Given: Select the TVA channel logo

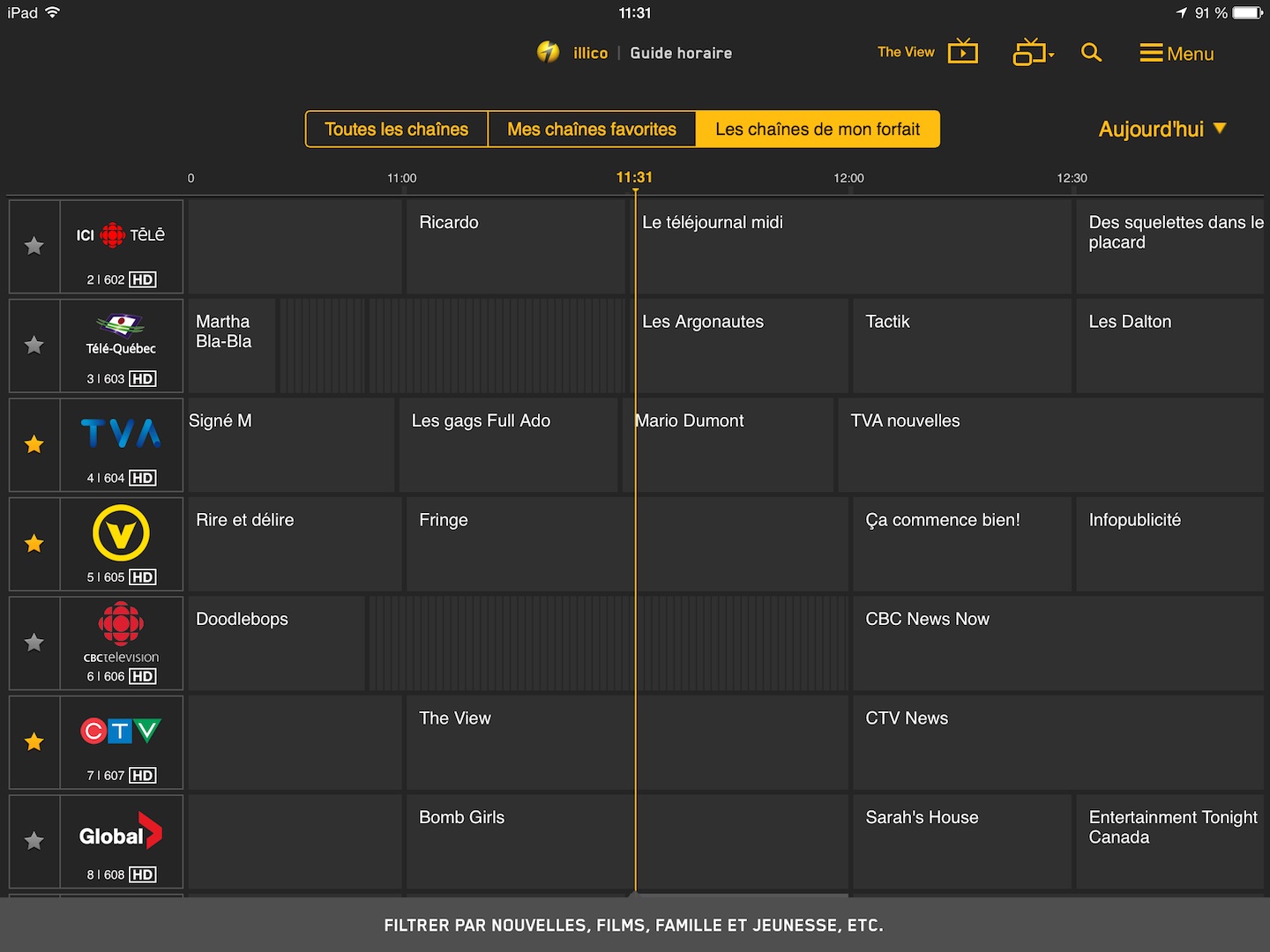Looking at the screenshot, I should click(121, 434).
